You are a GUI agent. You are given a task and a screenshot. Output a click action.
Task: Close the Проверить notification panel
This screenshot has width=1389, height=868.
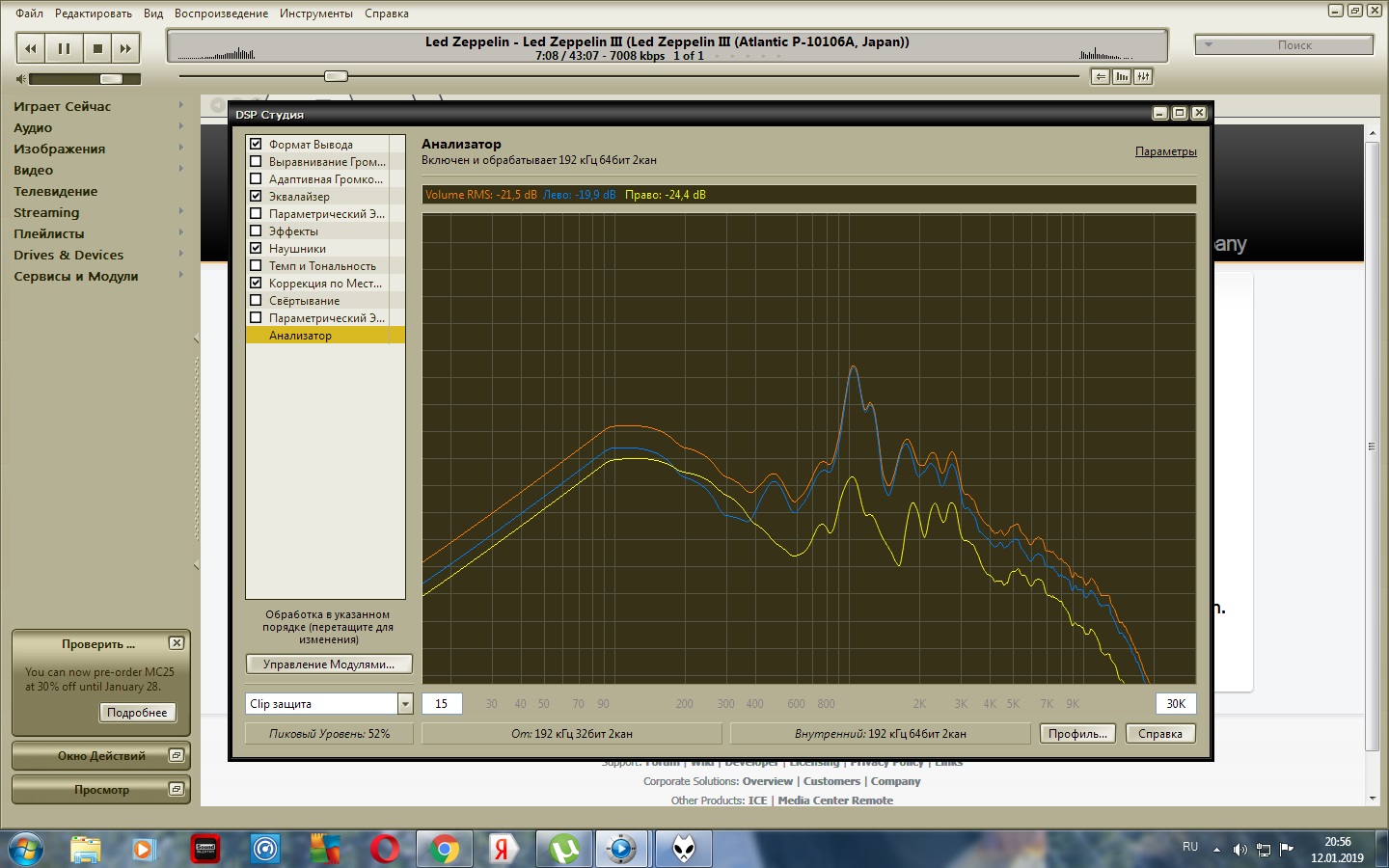tap(177, 643)
